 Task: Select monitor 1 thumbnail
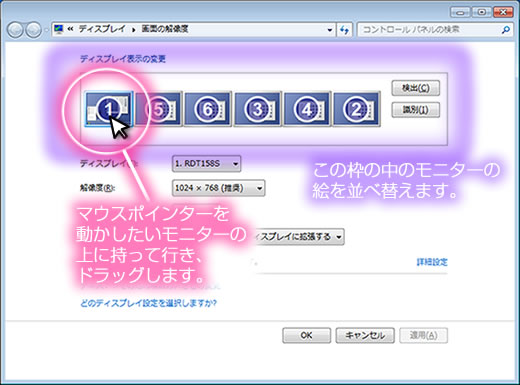pos(109,109)
